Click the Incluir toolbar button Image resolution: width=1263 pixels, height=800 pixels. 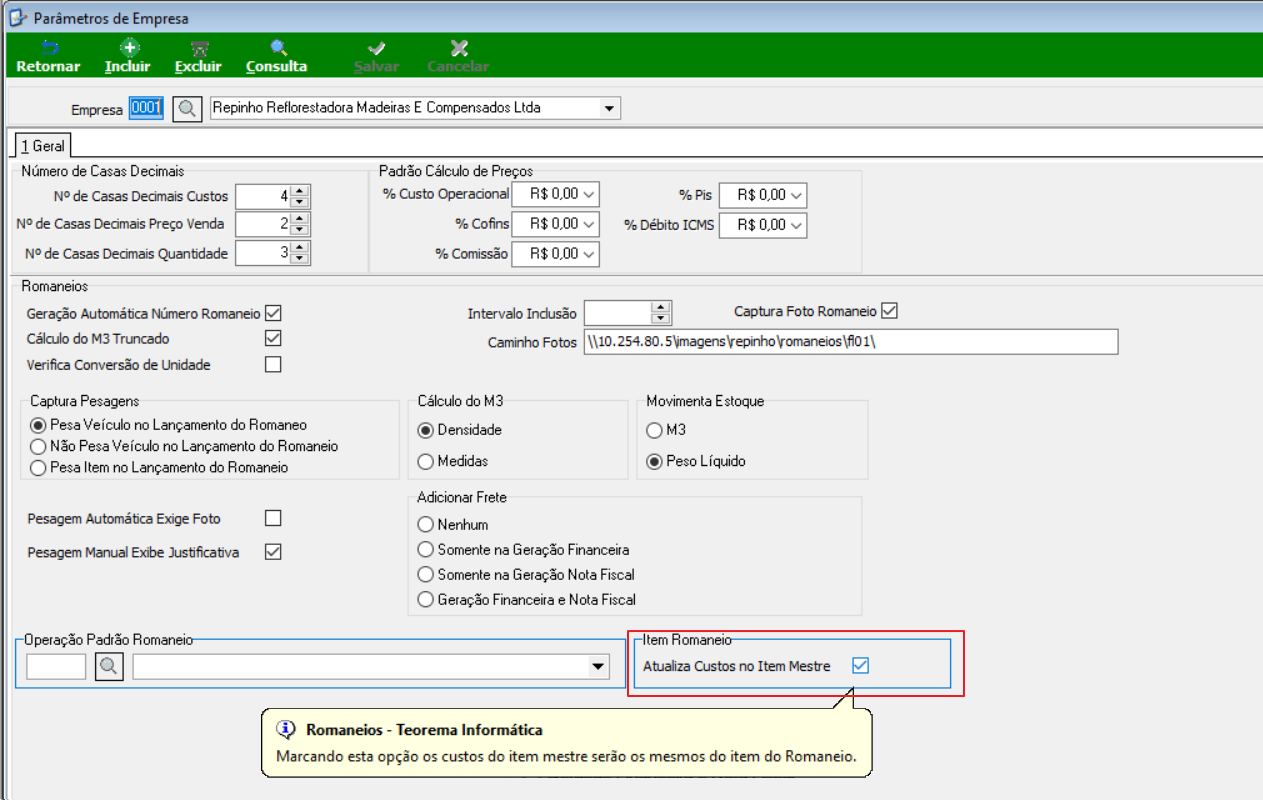(x=128, y=57)
